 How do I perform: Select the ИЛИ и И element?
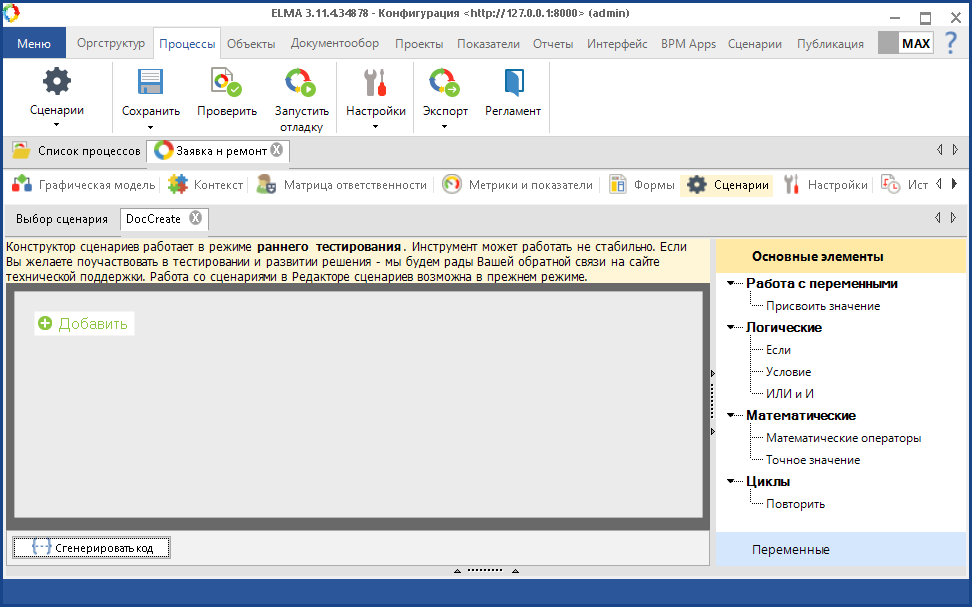[789, 394]
